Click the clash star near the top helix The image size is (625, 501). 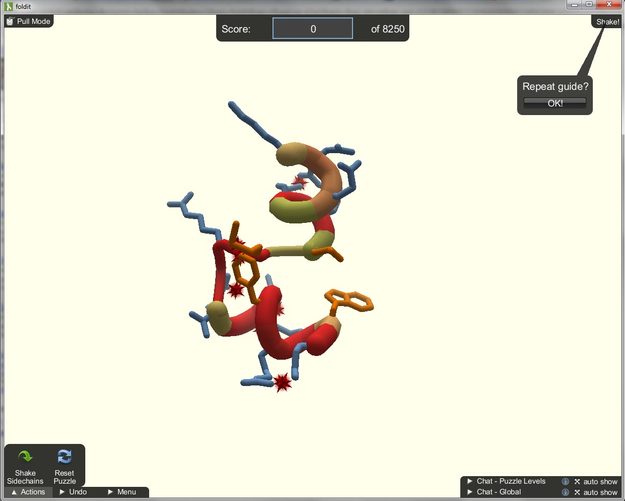point(299,182)
